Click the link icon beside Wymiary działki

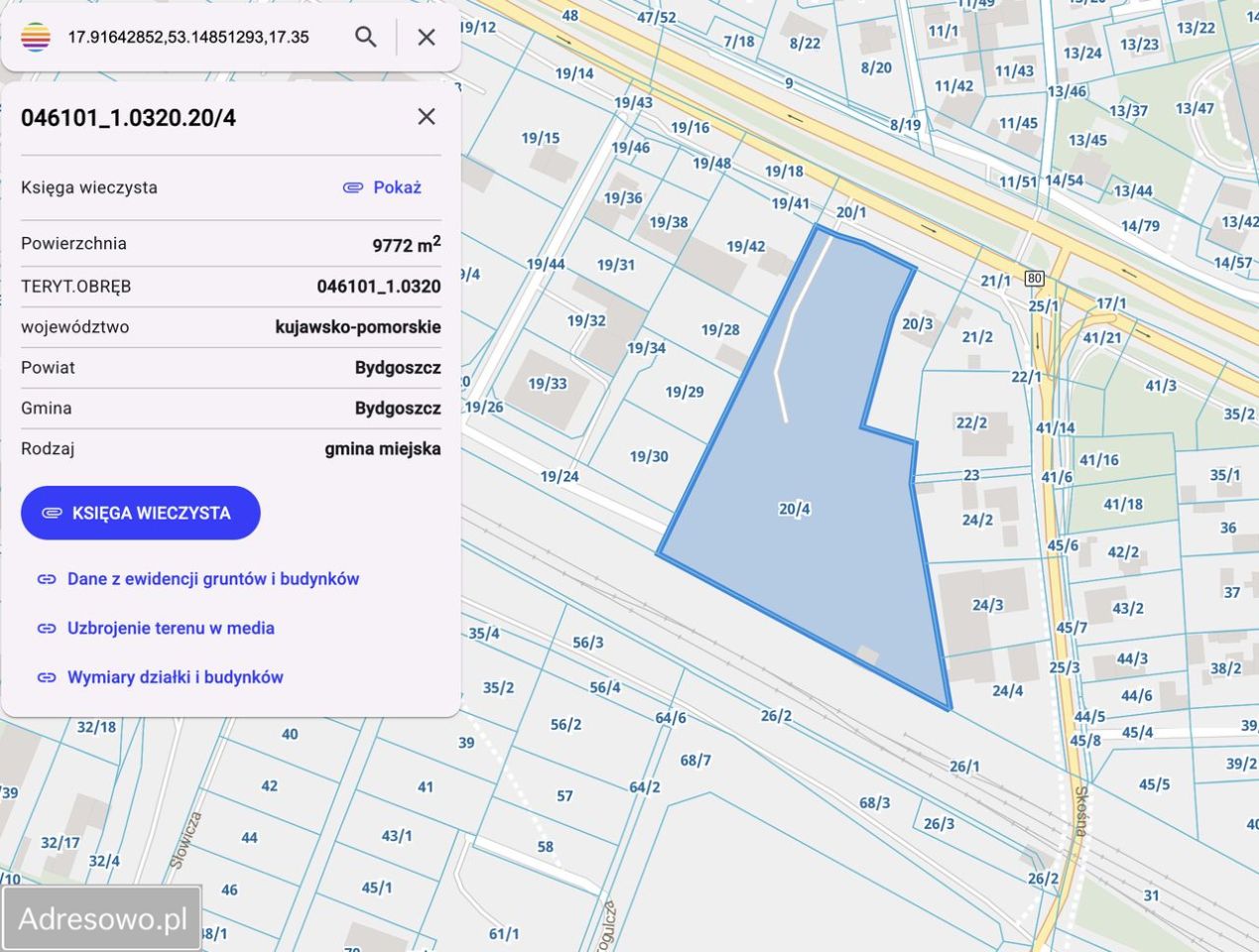pyautogui.click(x=46, y=676)
